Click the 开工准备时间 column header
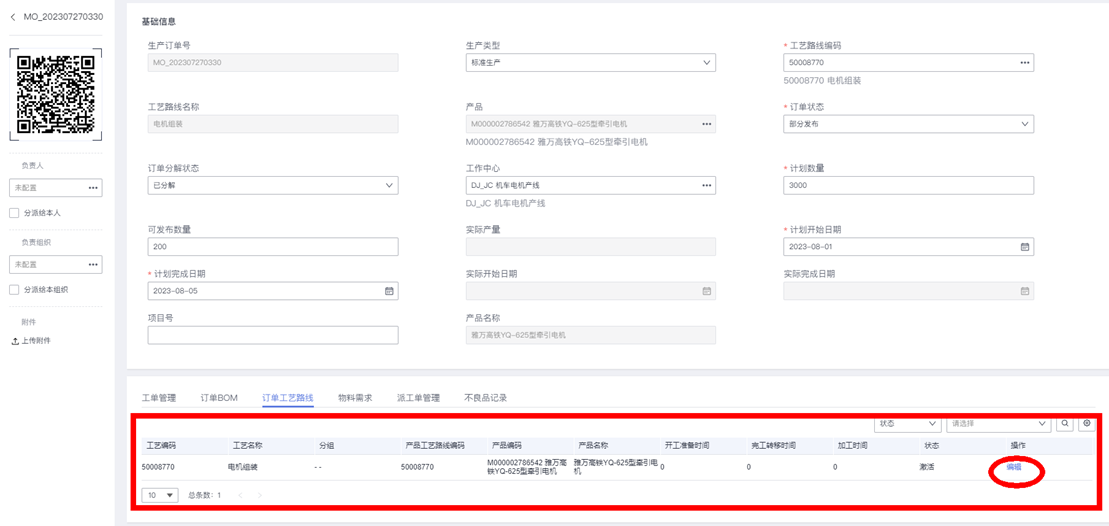Viewport: 1109px width, 526px height. click(x=687, y=446)
